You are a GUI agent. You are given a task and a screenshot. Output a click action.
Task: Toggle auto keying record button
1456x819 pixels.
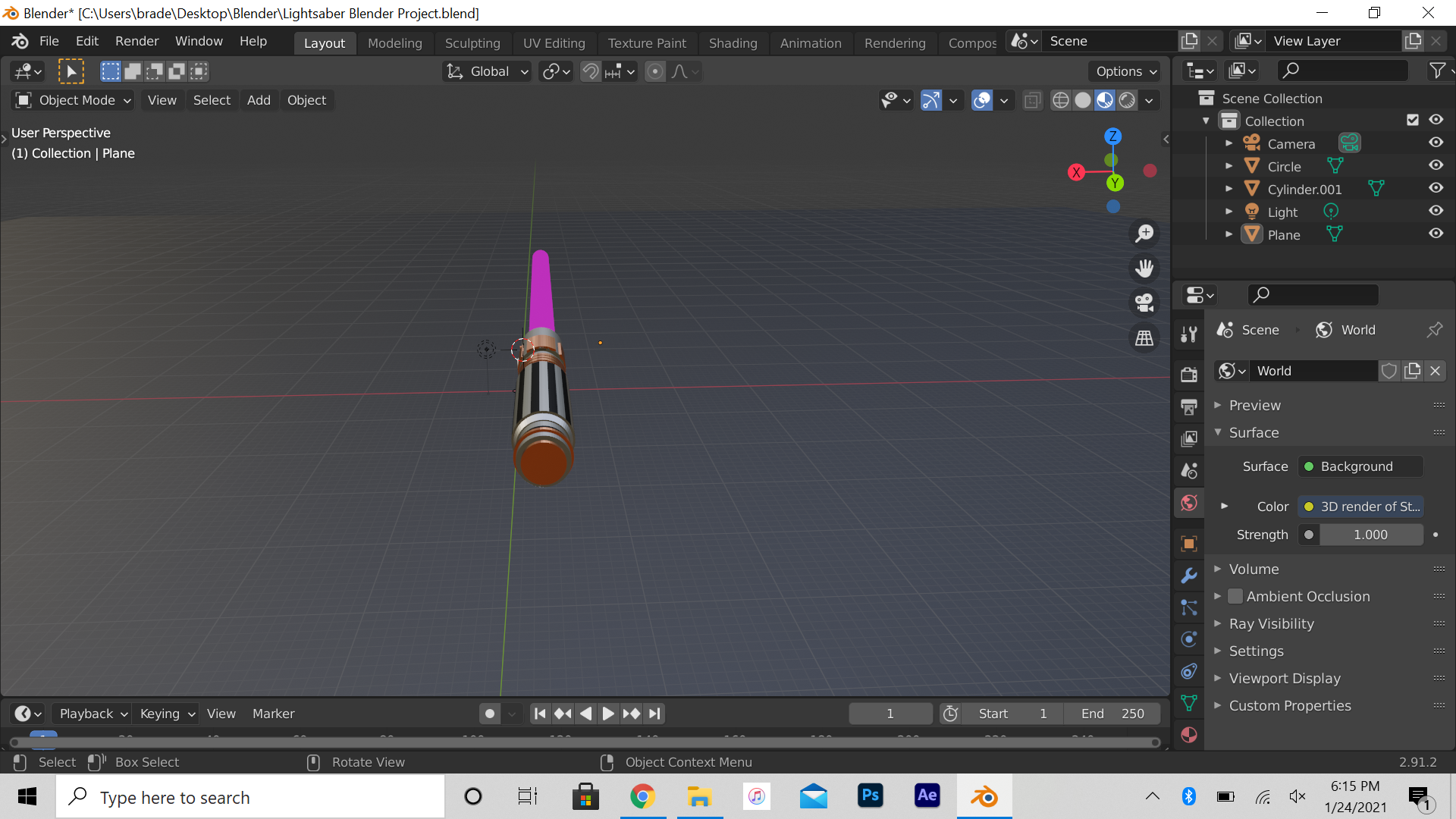pos(490,714)
